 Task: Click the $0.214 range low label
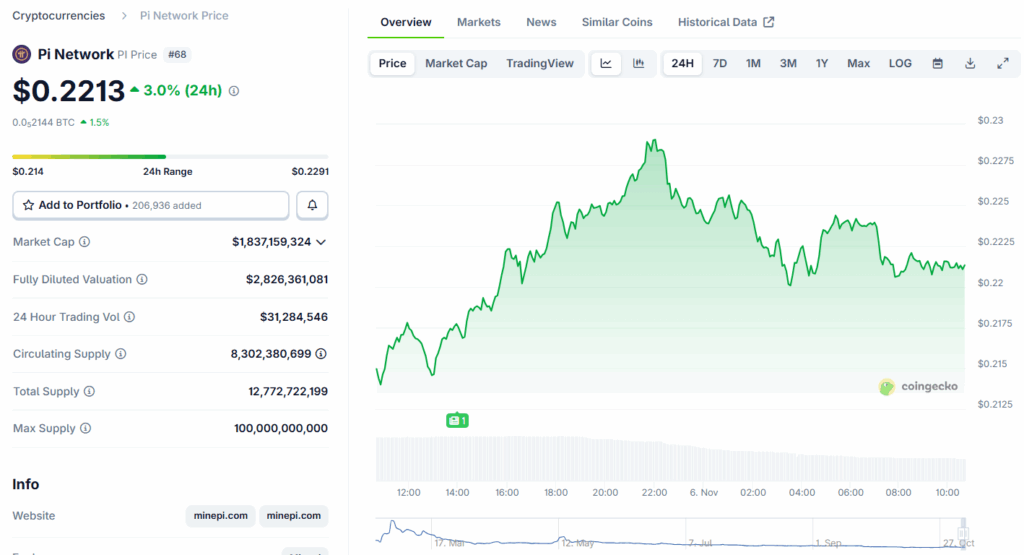(28, 172)
